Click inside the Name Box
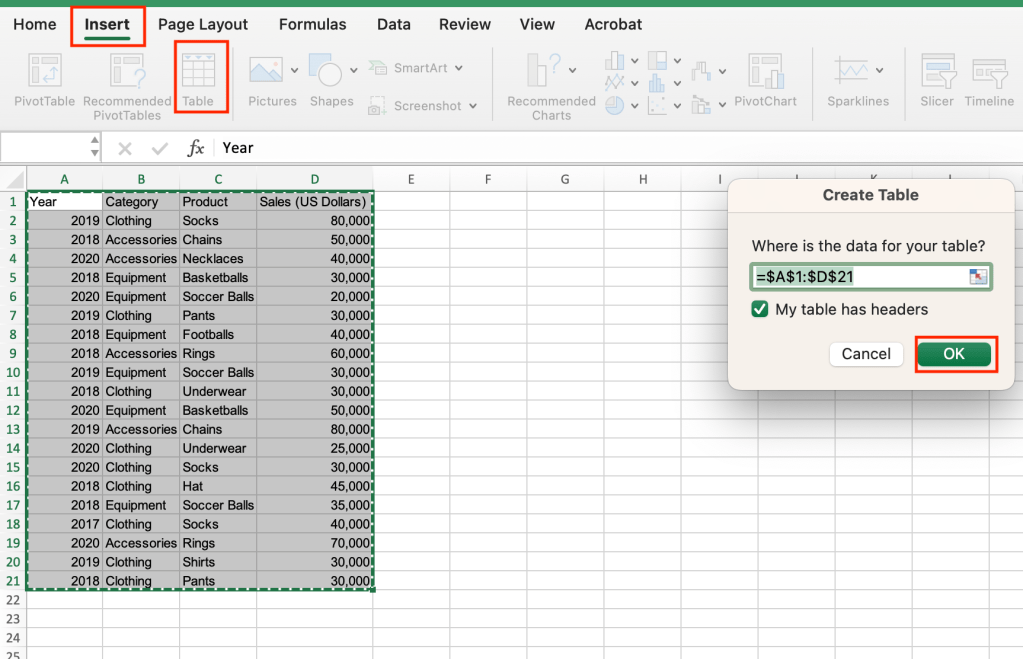Viewport: 1023px width, 659px height. [44, 147]
